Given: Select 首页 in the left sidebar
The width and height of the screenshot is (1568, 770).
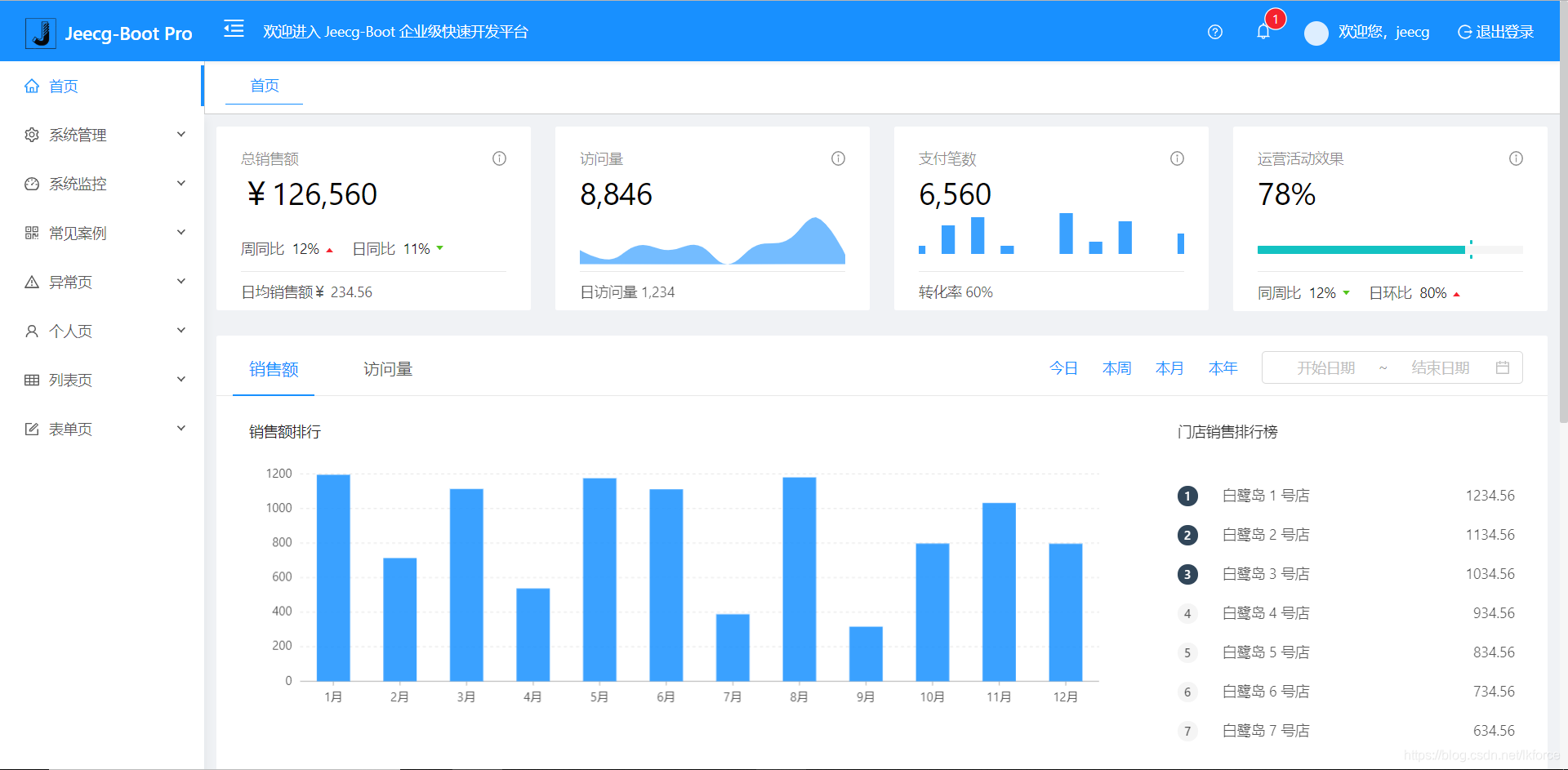Looking at the screenshot, I should pos(101,86).
